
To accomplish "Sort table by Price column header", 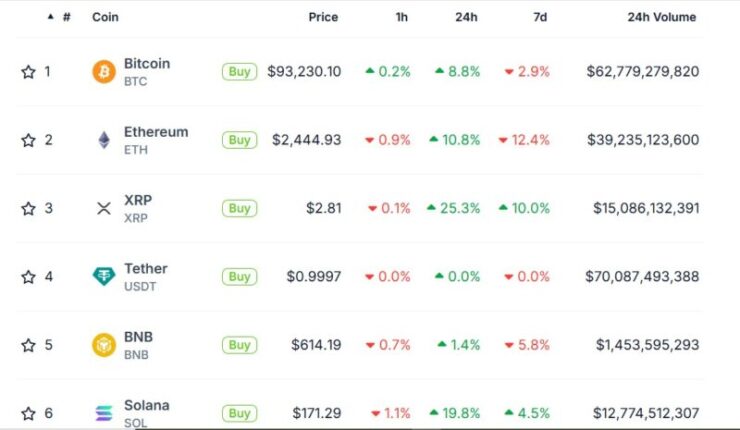I will pyautogui.click(x=323, y=17).
